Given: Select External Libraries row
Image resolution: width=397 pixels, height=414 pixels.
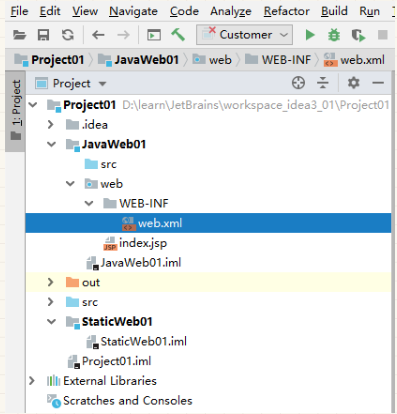Looking at the screenshot, I should tap(208, 381).
